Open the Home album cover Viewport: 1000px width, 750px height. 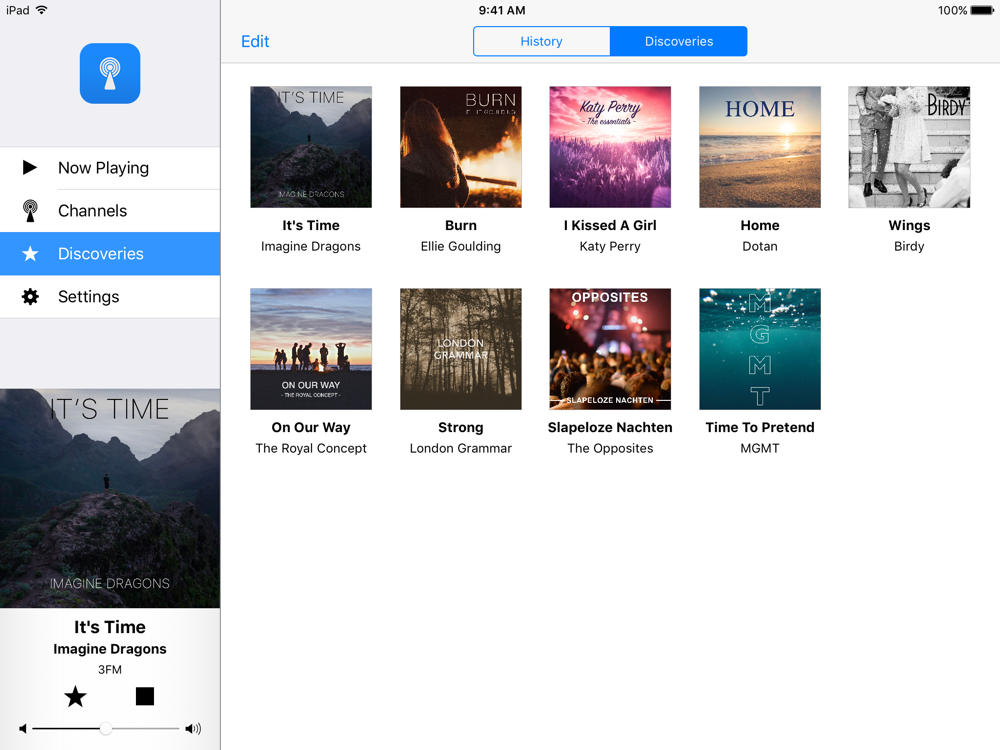[760, 147]
